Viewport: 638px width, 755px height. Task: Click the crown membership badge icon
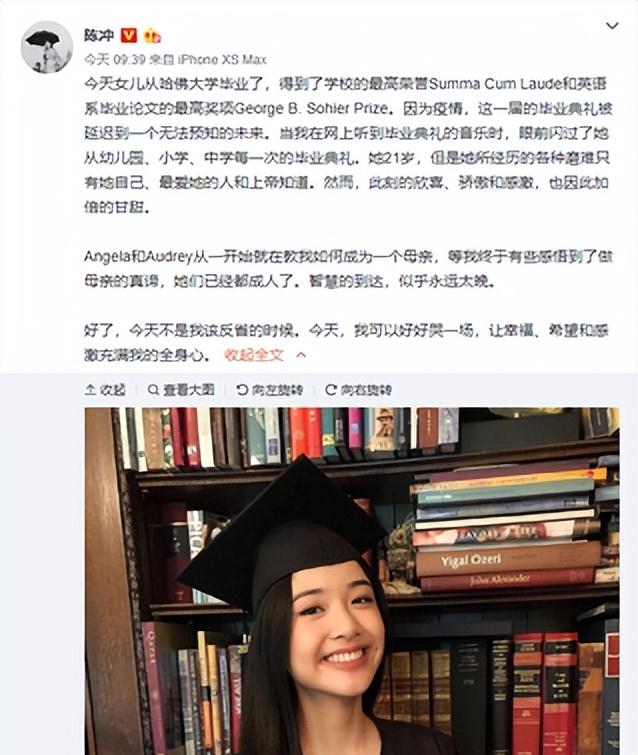(152, 35)
